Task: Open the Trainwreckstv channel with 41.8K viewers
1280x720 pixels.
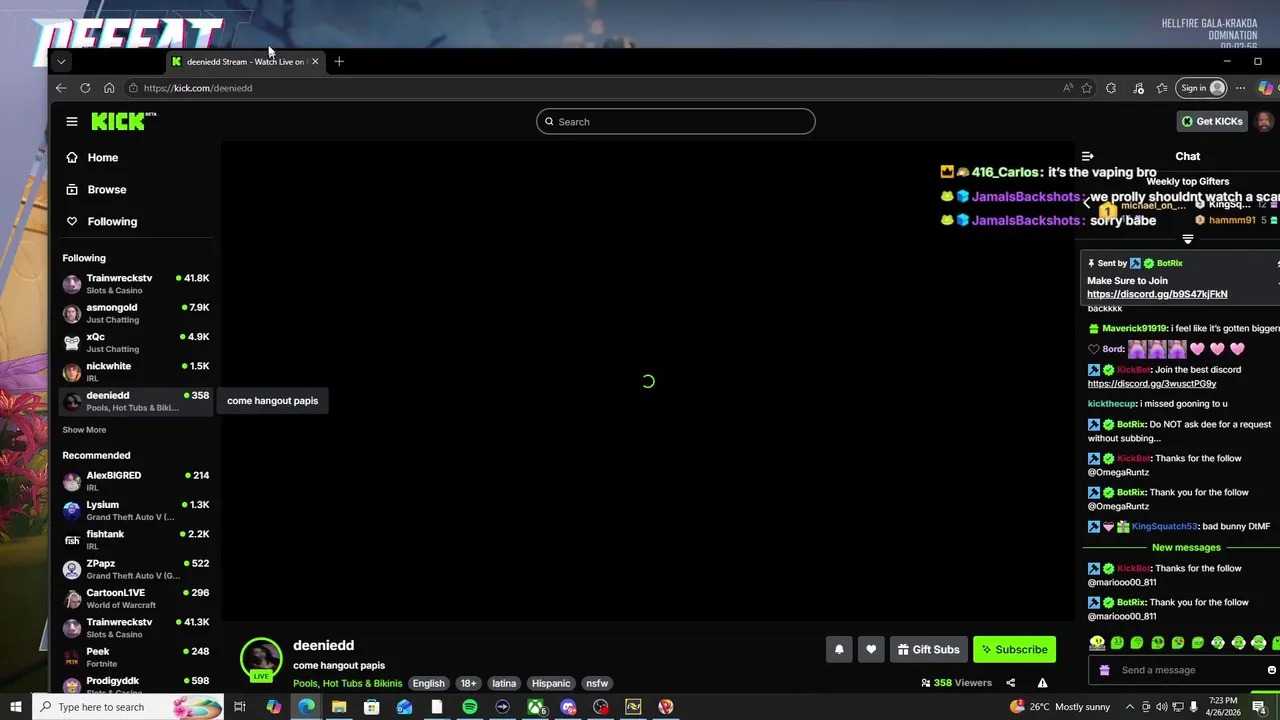Action: click(x=136, y=284)
